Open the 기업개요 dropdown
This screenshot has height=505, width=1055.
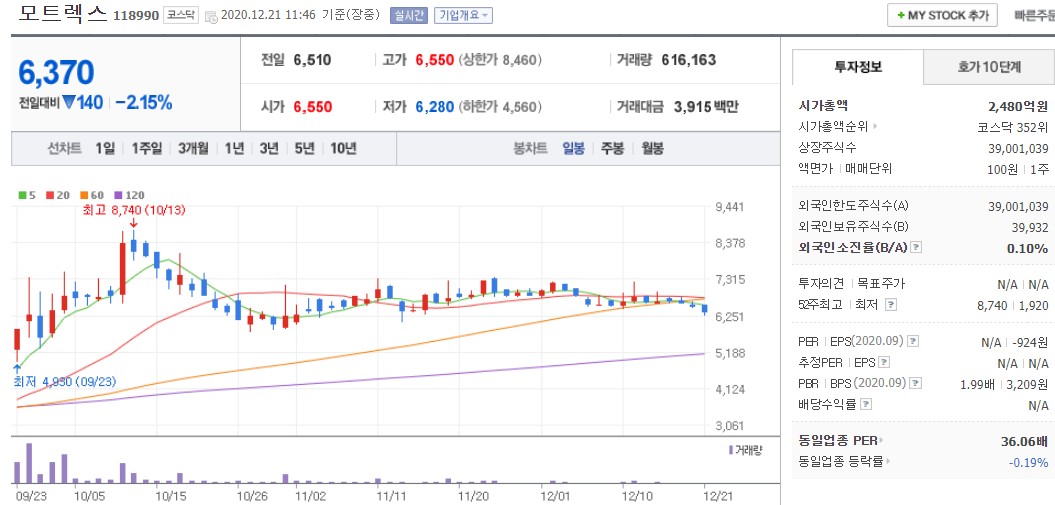(463, 15)
